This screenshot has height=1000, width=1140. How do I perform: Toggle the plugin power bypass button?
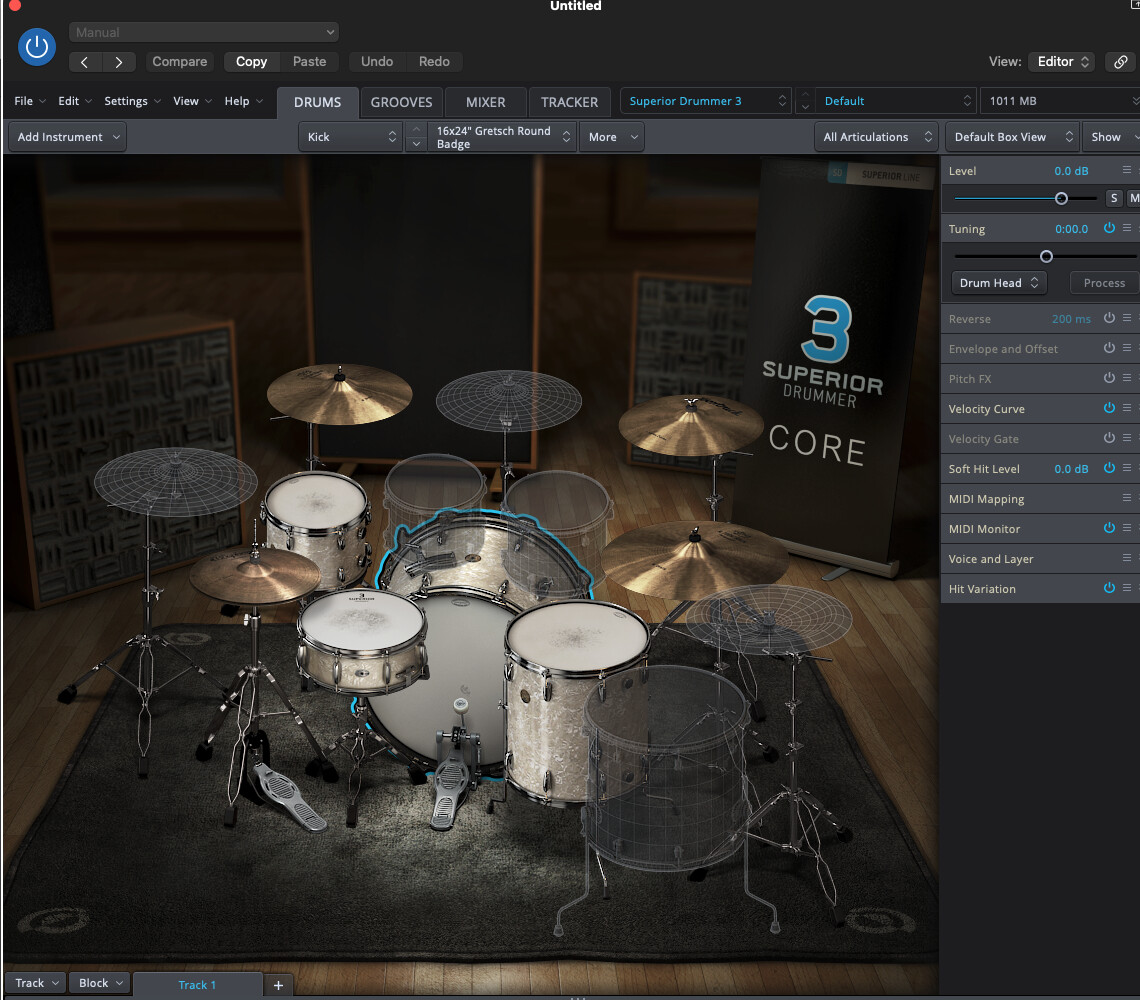tap(36, 47)
